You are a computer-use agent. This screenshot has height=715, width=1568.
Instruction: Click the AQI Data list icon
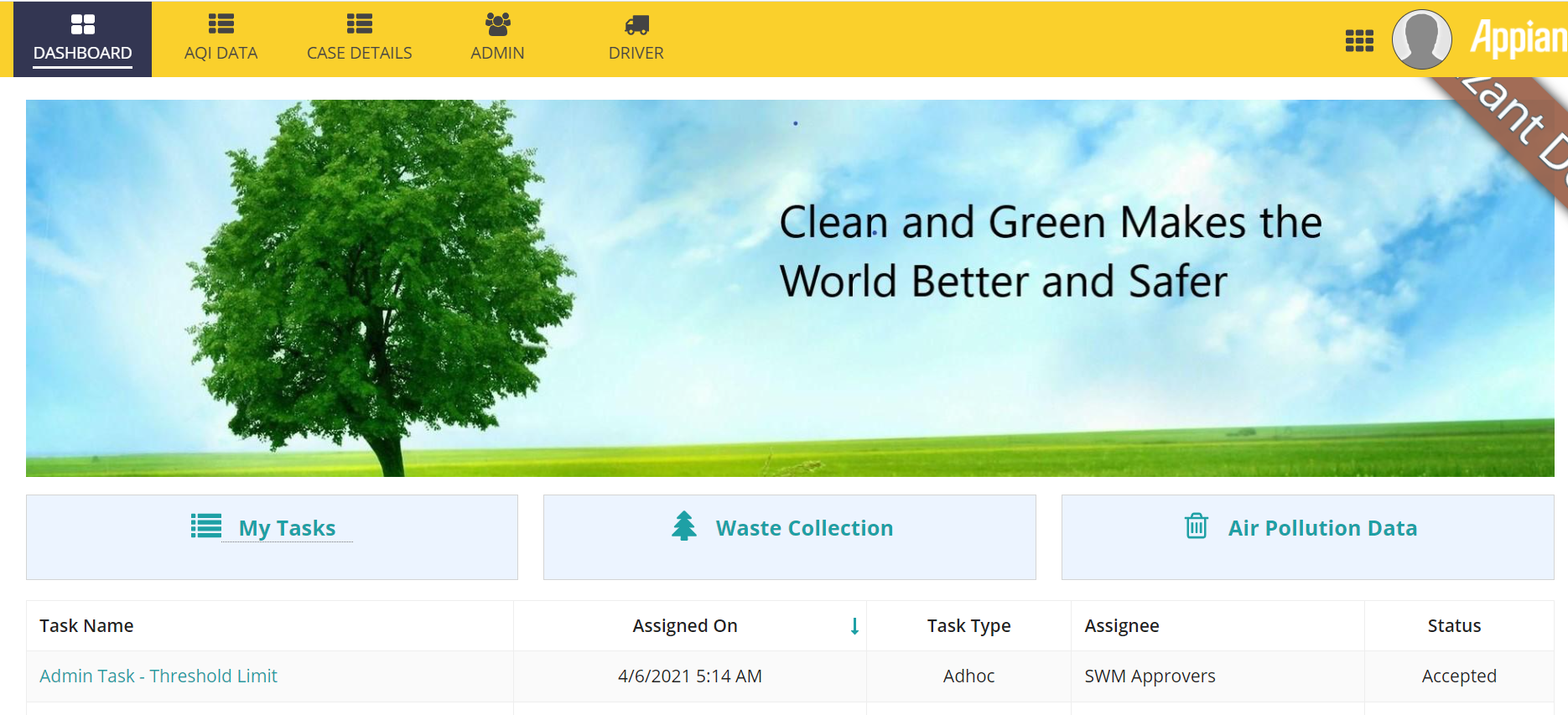click(221, 24)
